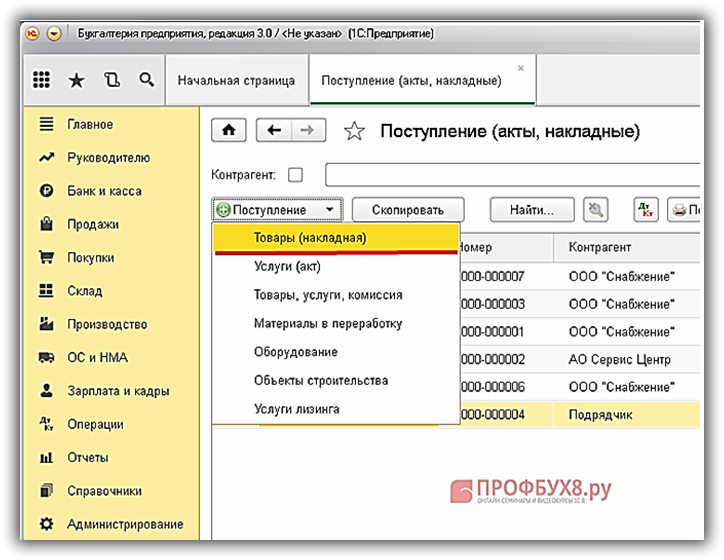The image size is (724, 560).
Task: Click the Скопировать button
Action: [x=408, y=210]
